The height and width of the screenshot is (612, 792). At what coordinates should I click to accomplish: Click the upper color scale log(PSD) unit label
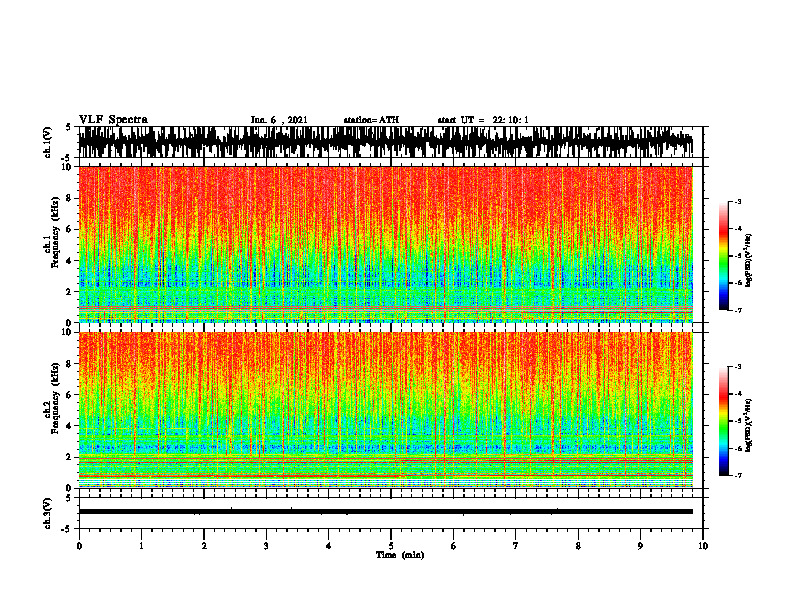point(749,261)
